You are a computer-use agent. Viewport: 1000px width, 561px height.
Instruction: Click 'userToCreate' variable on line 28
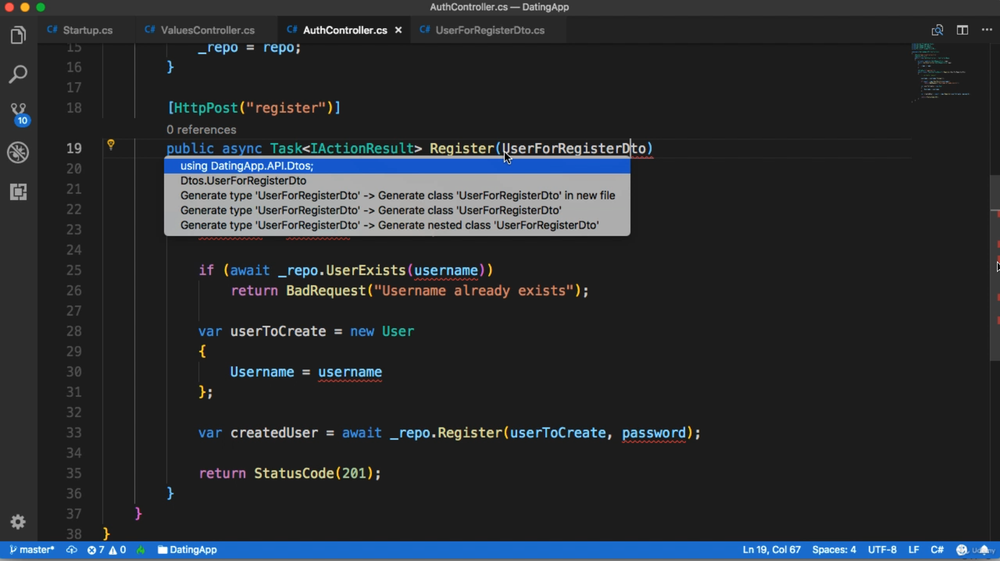pos(278,332)
